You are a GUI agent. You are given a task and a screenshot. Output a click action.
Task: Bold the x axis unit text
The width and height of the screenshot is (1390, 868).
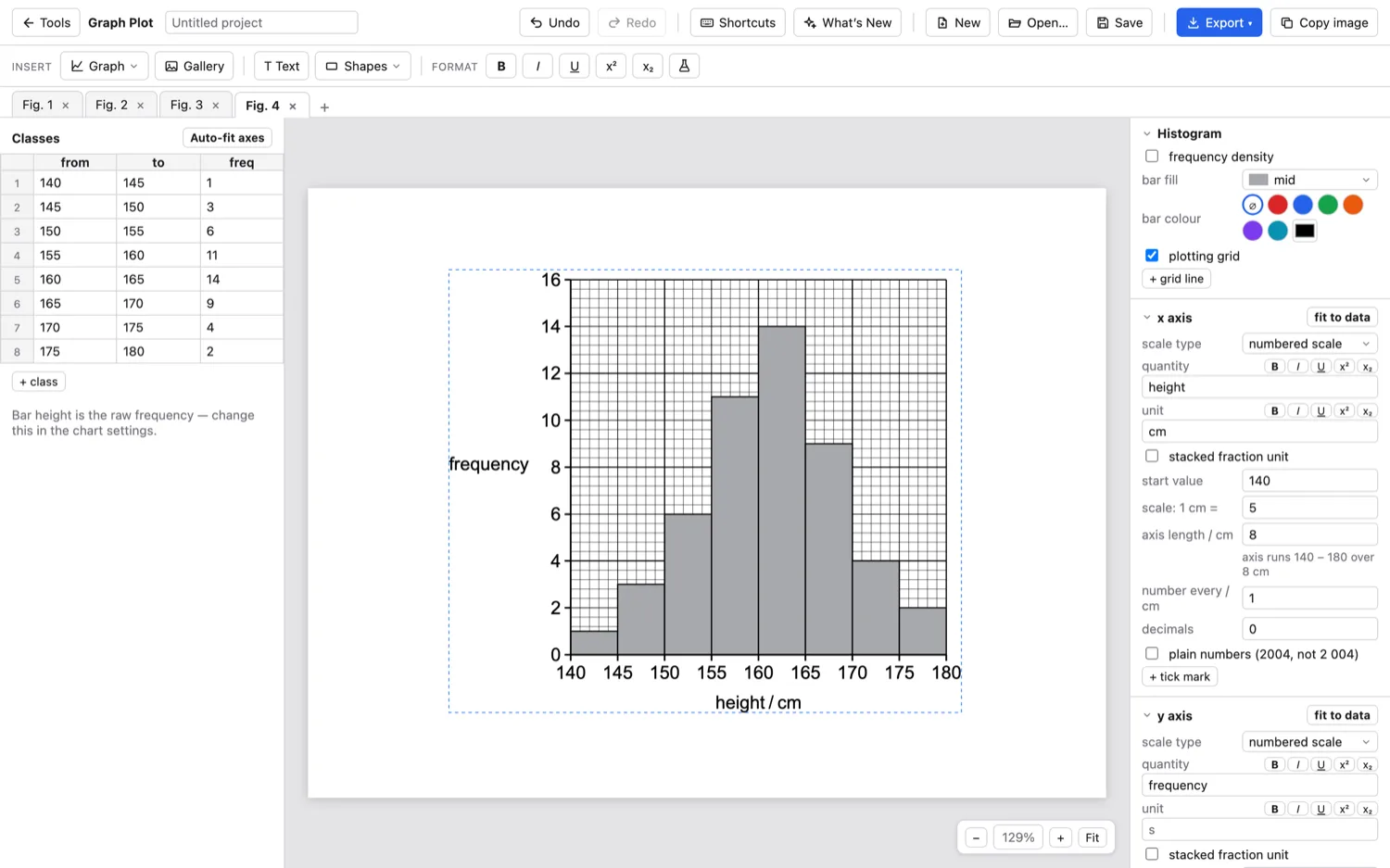pos(1275,411)
